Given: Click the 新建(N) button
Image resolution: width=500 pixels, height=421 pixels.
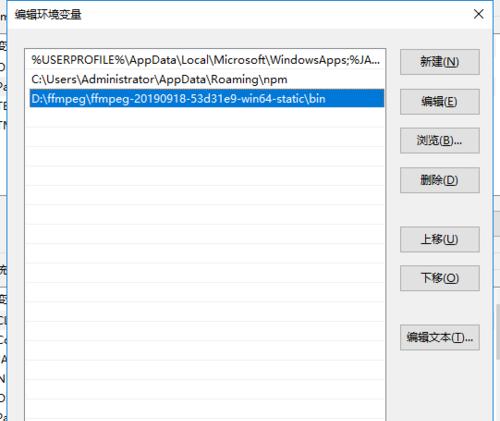Looking at the screenshot, I should (440, 62).
